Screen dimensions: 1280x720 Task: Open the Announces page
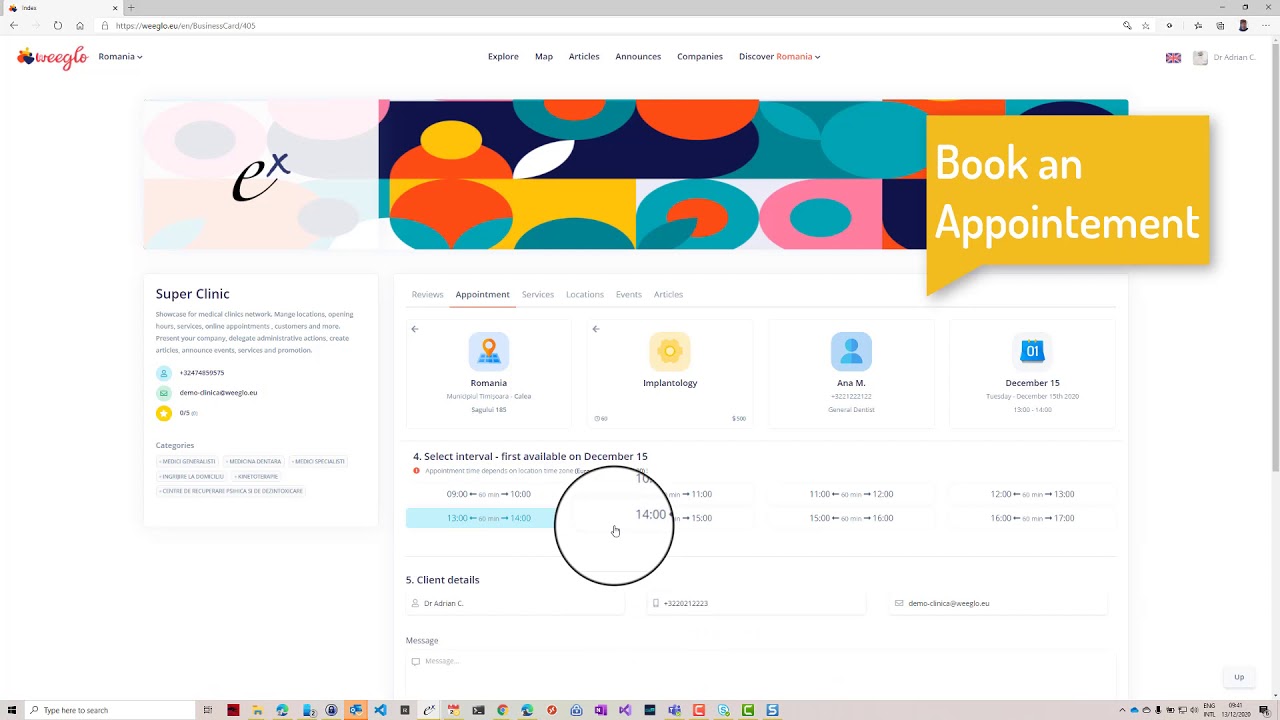click(x=638, y=57)
